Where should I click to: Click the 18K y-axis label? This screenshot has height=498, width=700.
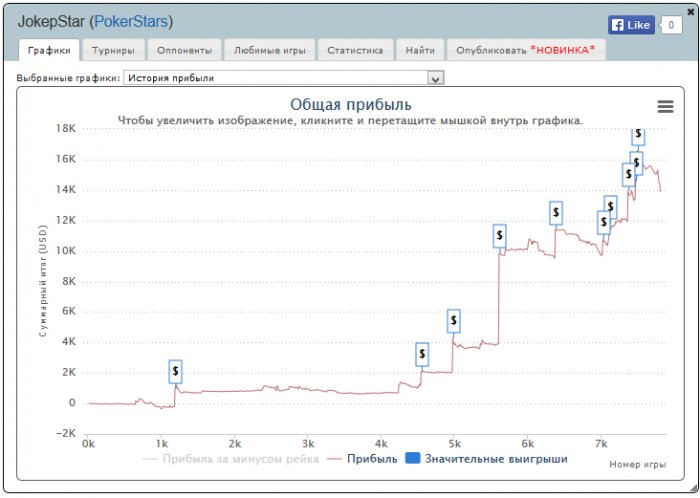[x=66, y=129]
